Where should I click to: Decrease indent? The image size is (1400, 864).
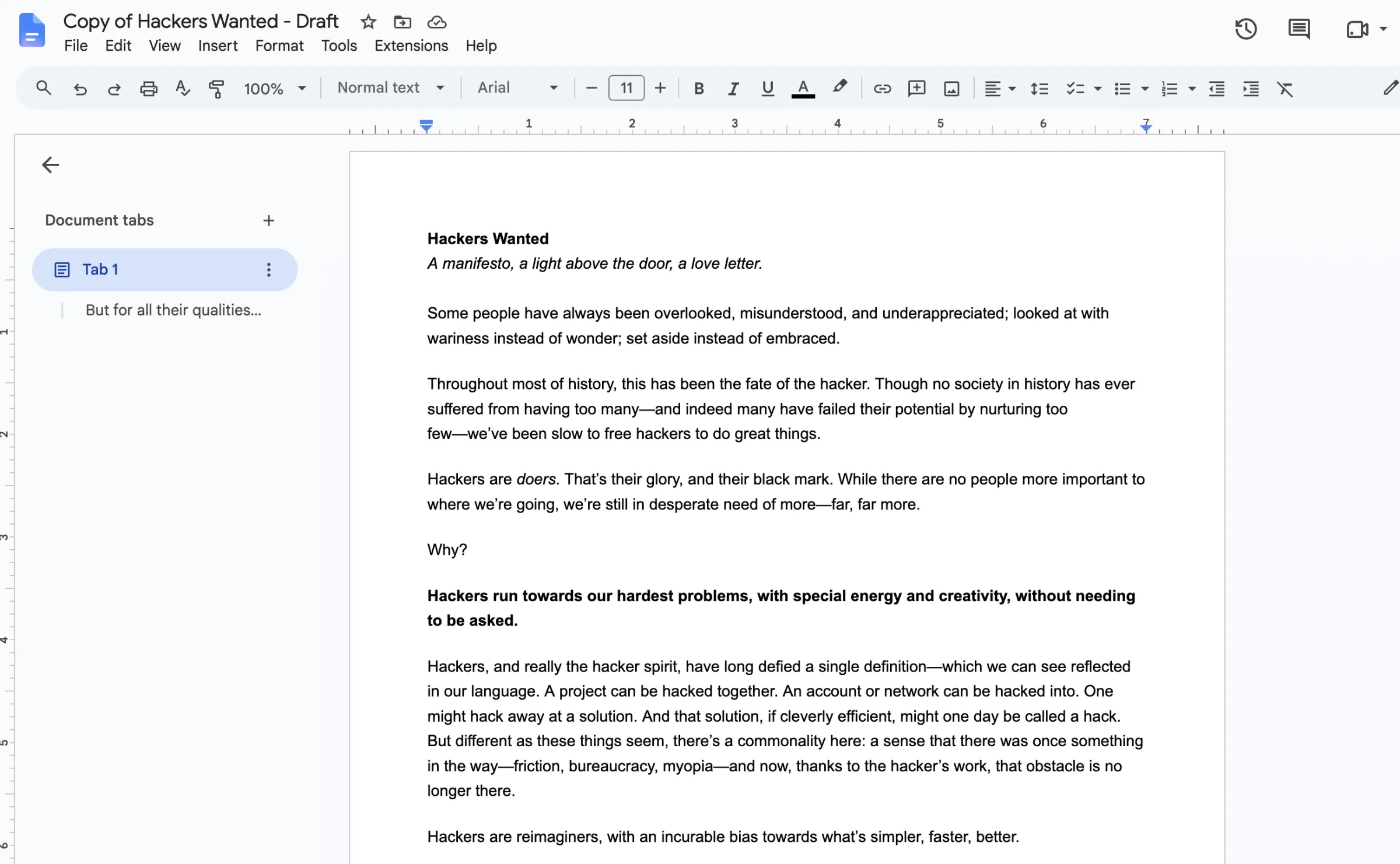pyautogui.click(x=1216, y=89)
